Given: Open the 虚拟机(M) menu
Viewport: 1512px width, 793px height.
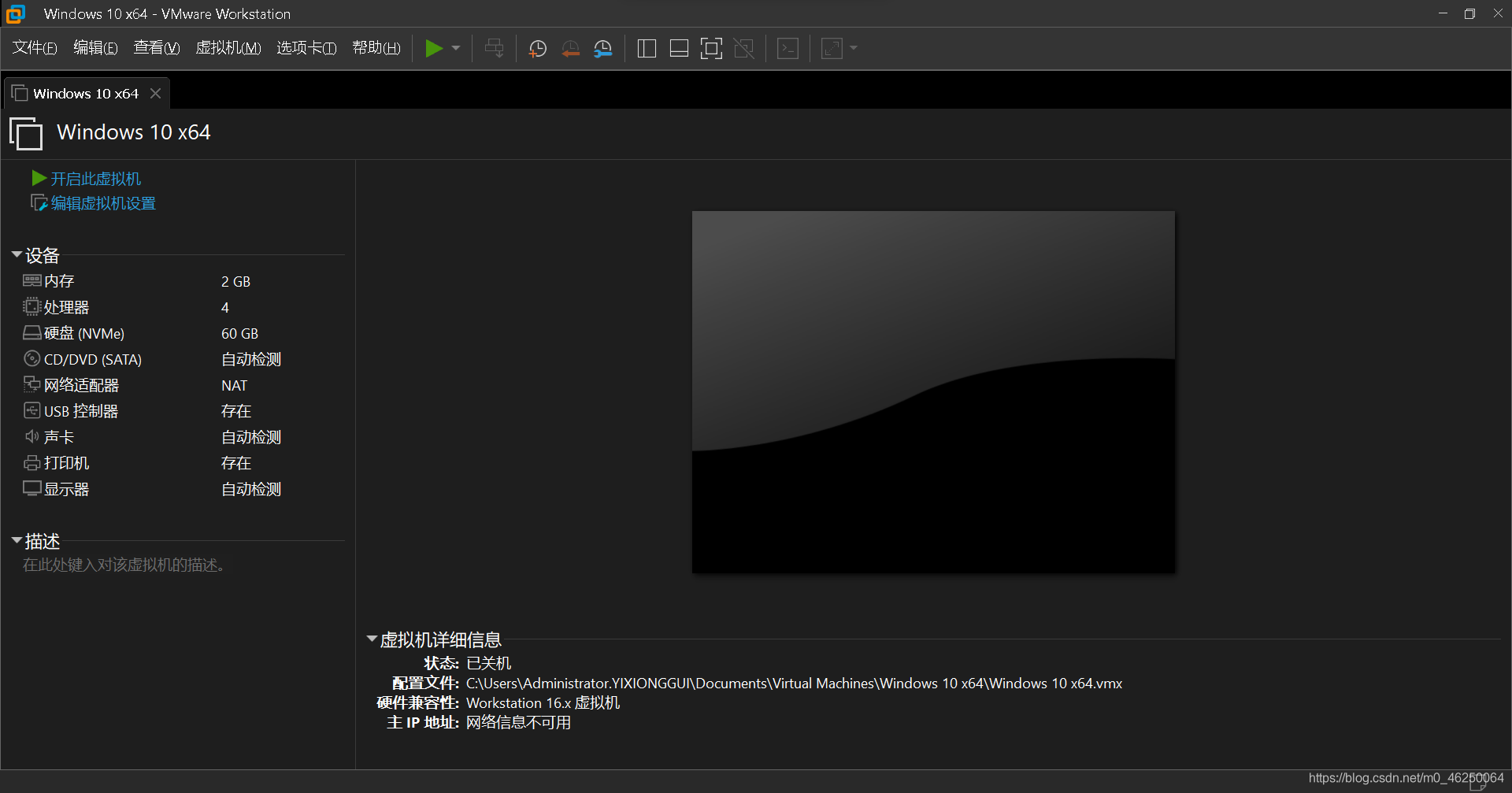Looking at the screenshot, I should pyautogui.click(x=228, y=48).
